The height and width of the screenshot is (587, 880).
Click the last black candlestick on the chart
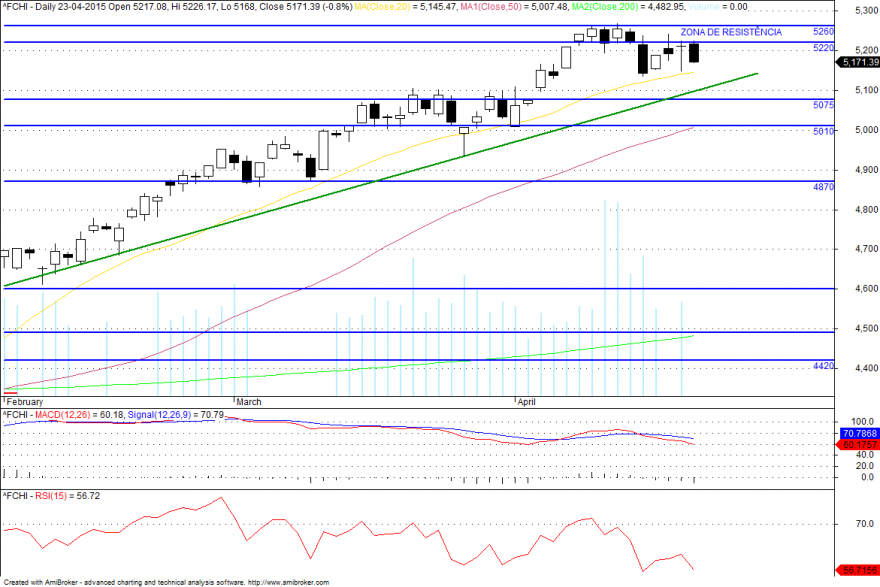pyautogui.click(x=694, y=53)
